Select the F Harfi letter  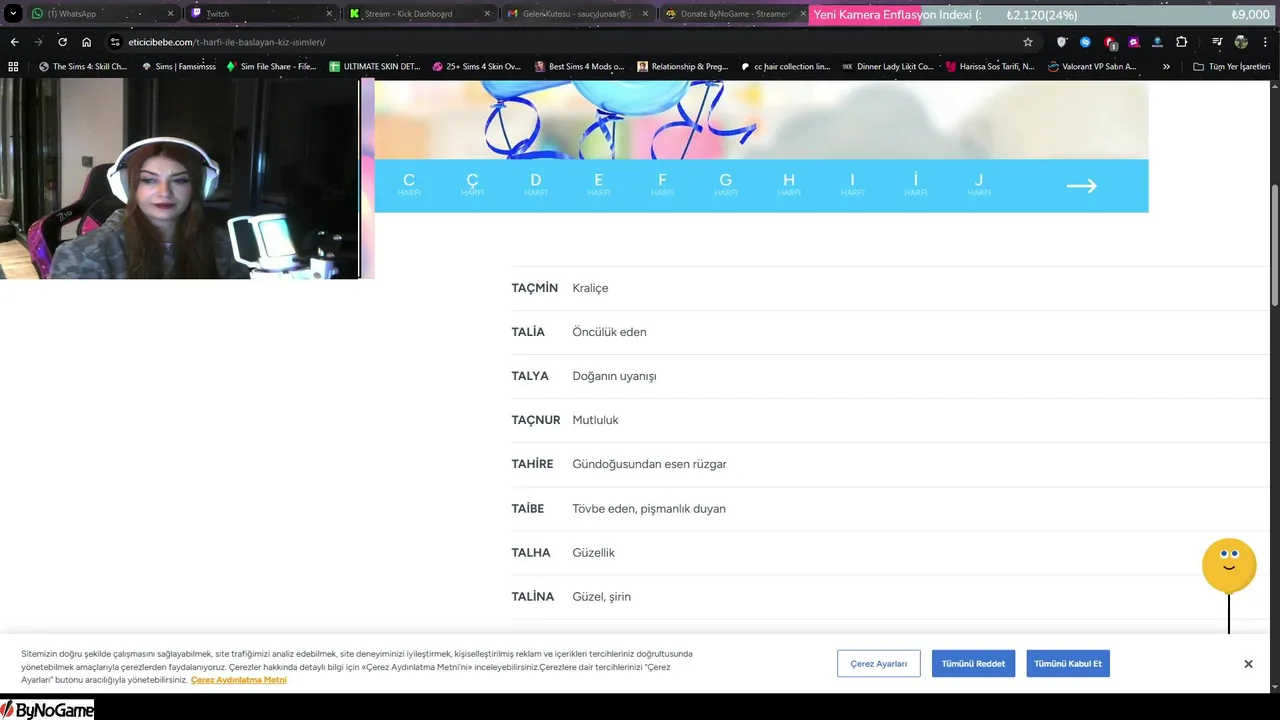[x=662, y=185]
